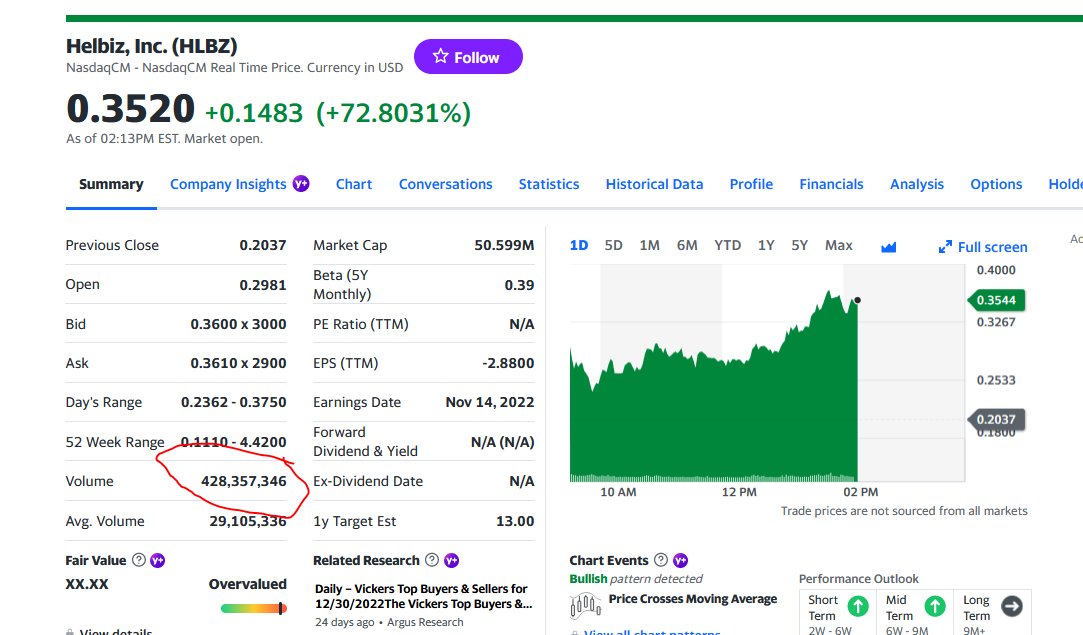
Task: Click the 0.2037 previous close chart label
Action: click(996, 419)
